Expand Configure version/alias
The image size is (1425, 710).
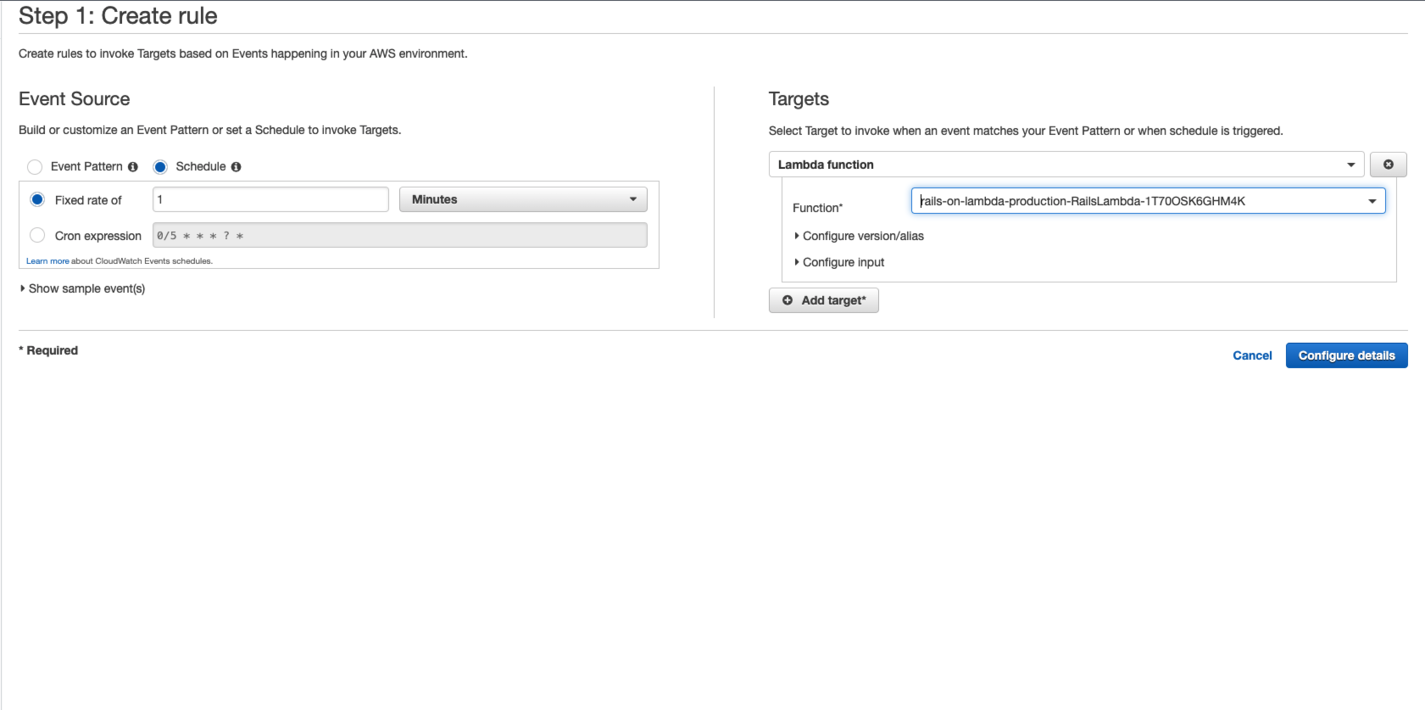(x=862, y=236)
